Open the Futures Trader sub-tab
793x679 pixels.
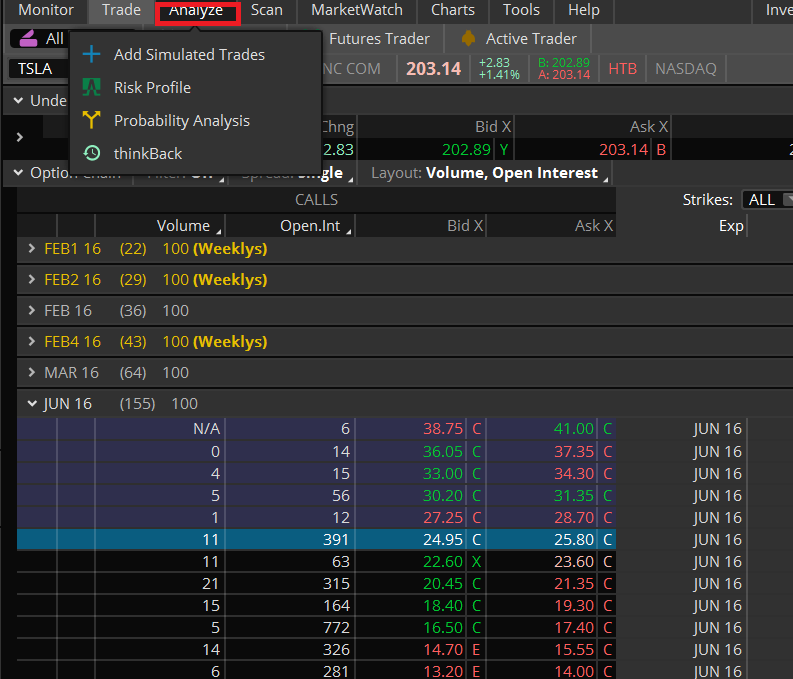(x=379, y=39)
